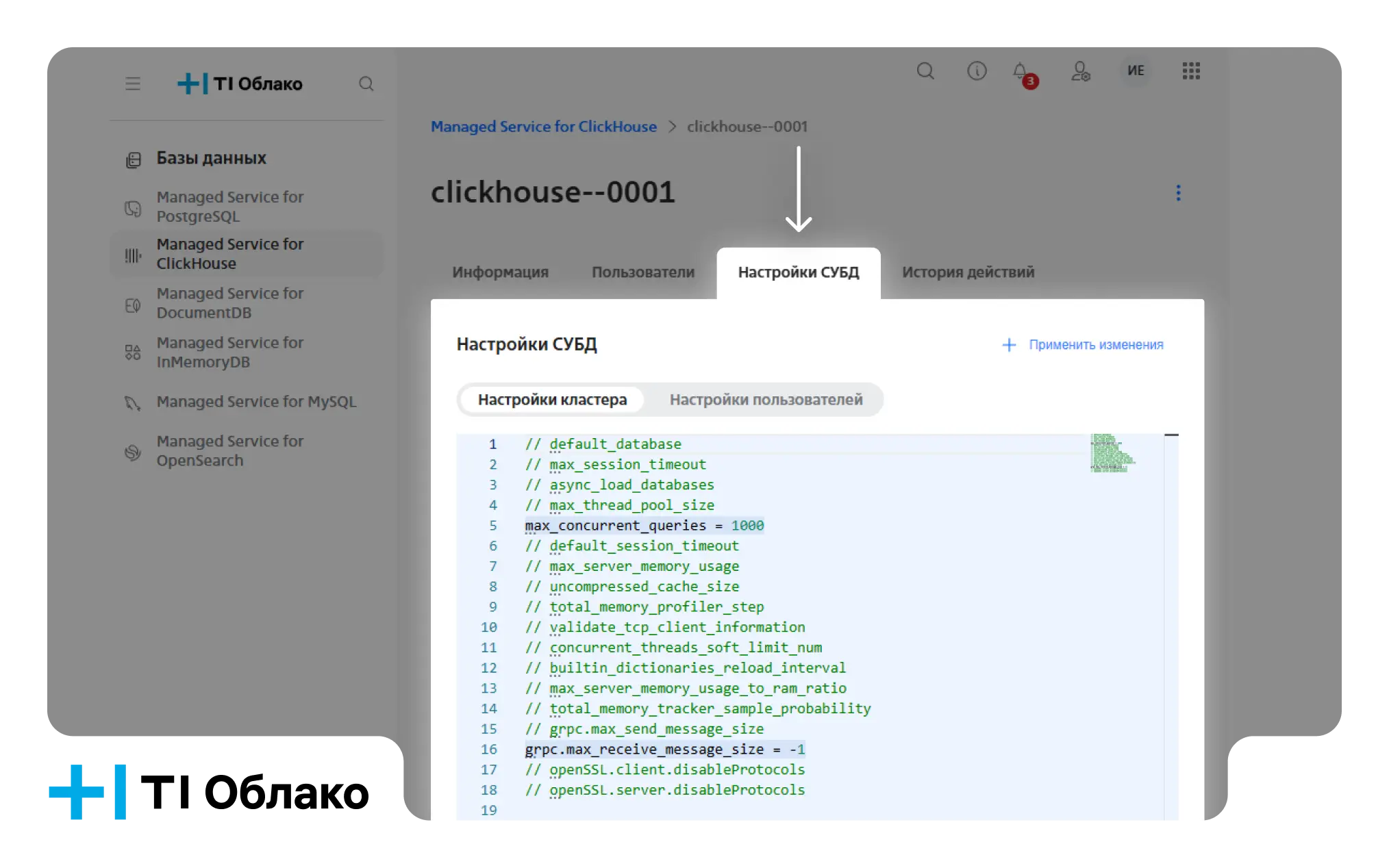Click clickhouse--0001 in the breadcrumb
This screenshot has height=868, width=1389.
tap(747, 127)
